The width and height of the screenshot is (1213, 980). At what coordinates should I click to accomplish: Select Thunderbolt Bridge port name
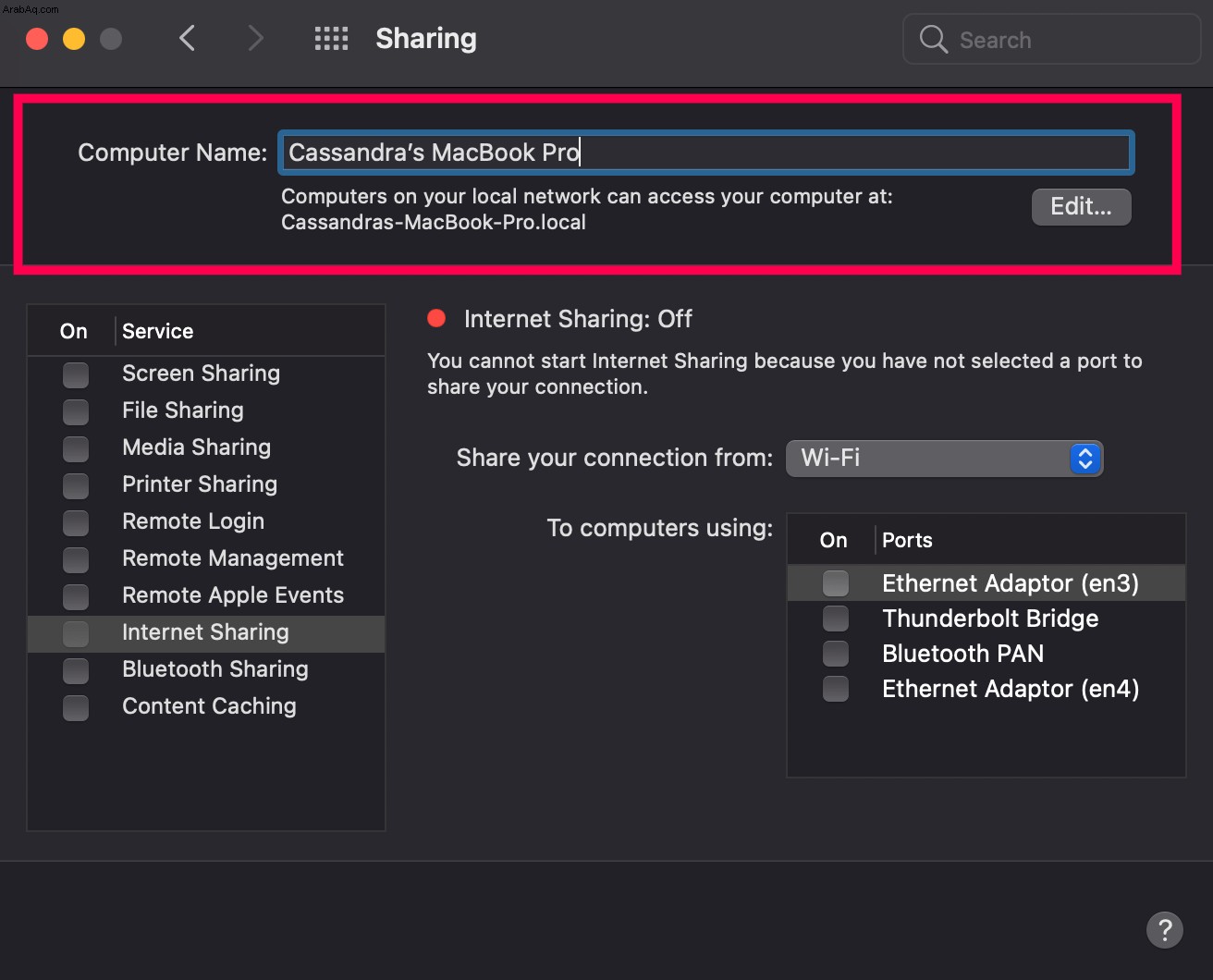tap(990, 619)
